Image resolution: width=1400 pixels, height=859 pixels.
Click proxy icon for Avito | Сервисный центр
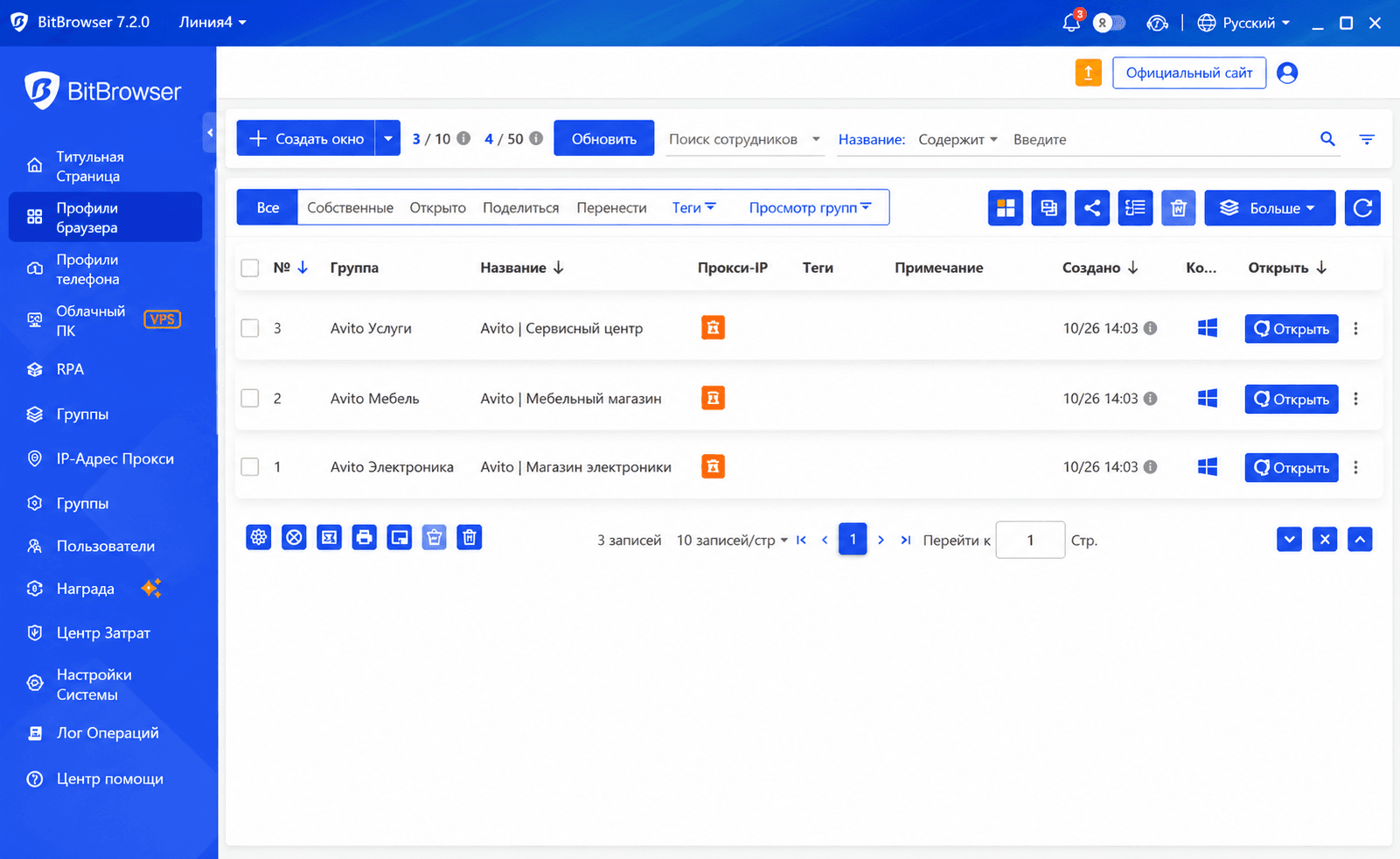pos(713,328)
